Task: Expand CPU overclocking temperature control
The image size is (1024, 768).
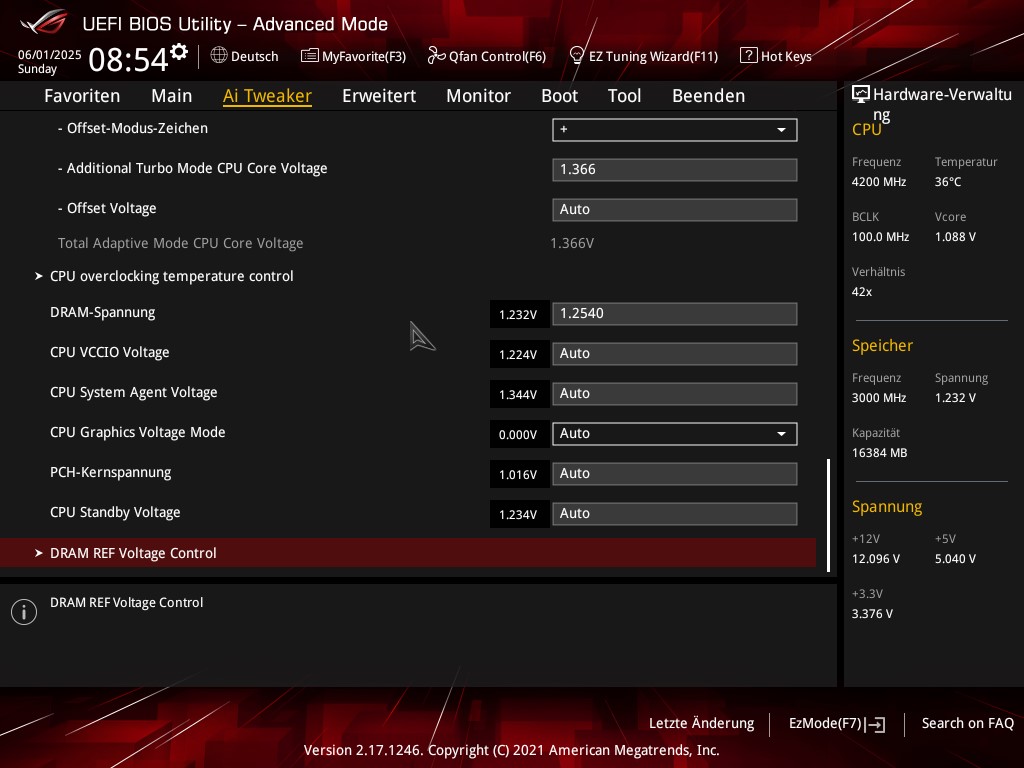Action: tap(171, 276)
